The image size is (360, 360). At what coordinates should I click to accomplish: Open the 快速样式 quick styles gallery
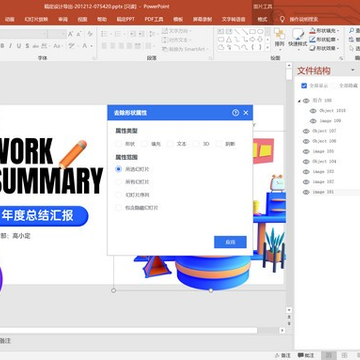coord(298,38)
